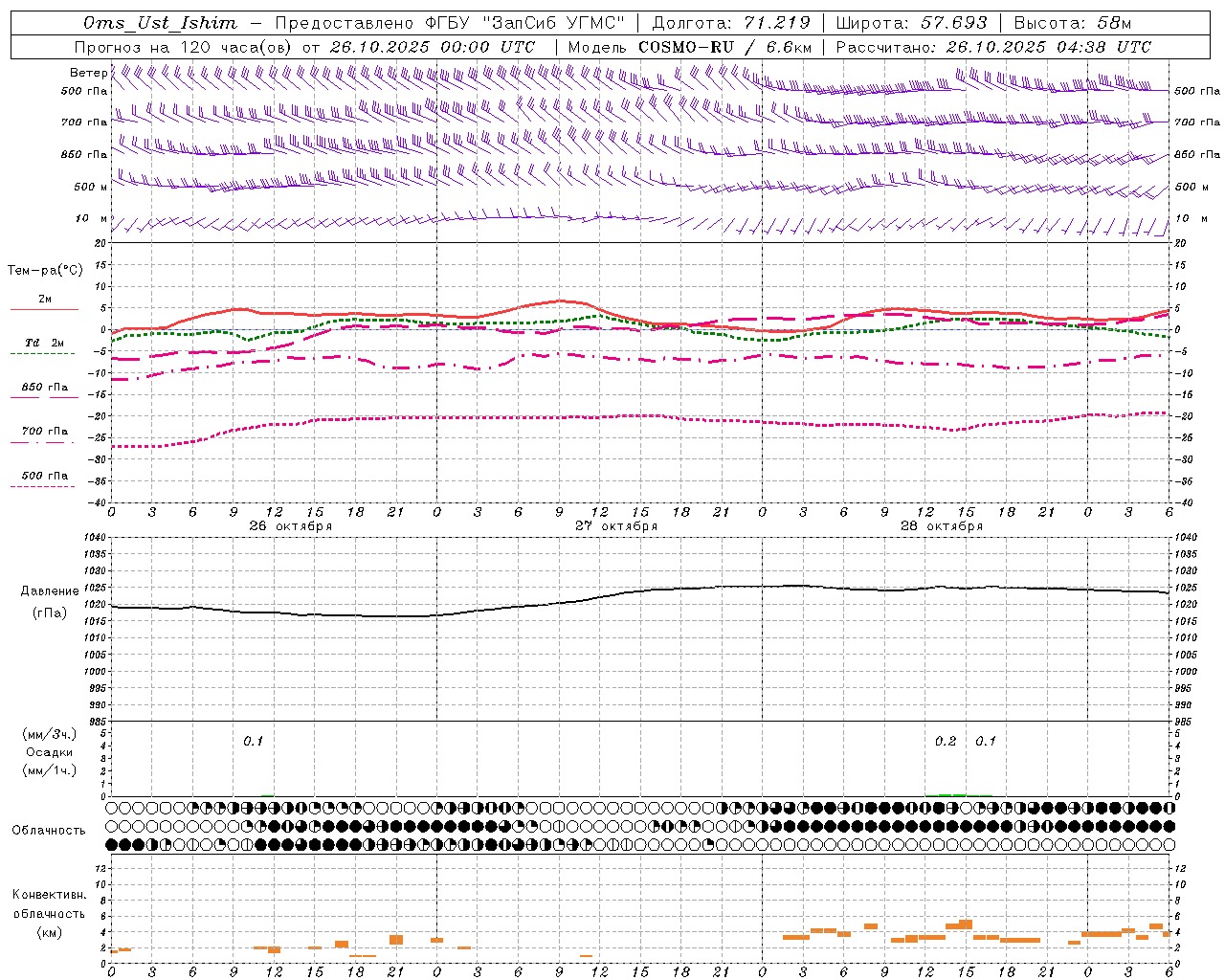
Task: Click the Модель COSMO-RU / 6.6км label
Action: (x=689, y=47)
